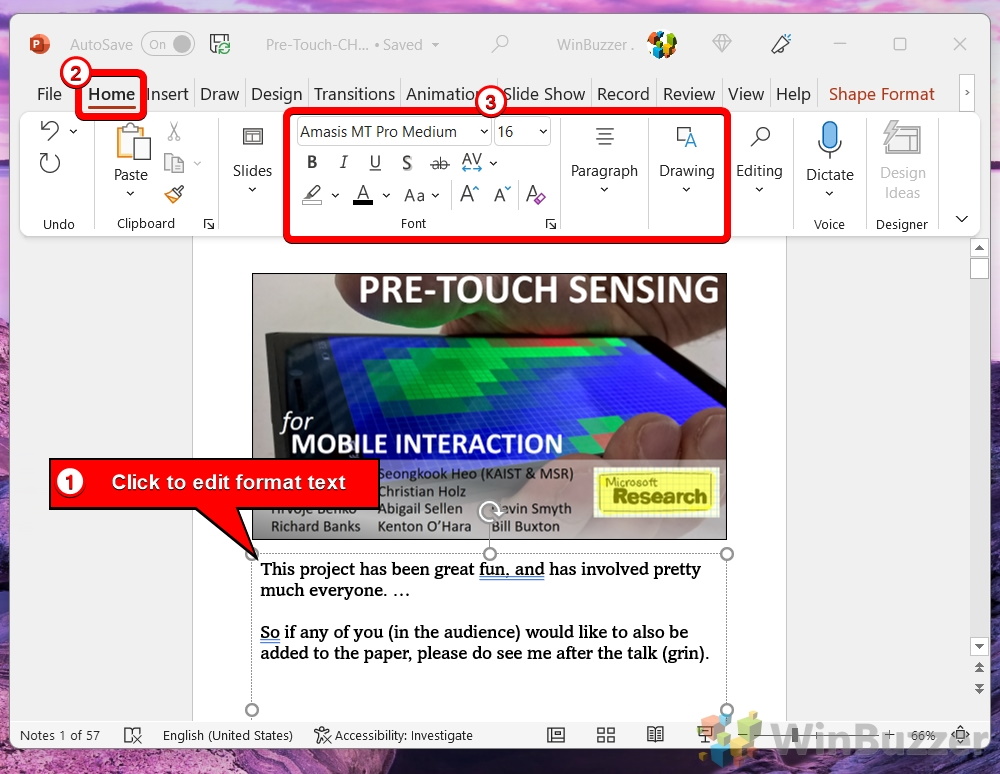Expand the Undo history arrow
Image resolution: width=1000 pixels, height=774 pixels.
point(73,131)
